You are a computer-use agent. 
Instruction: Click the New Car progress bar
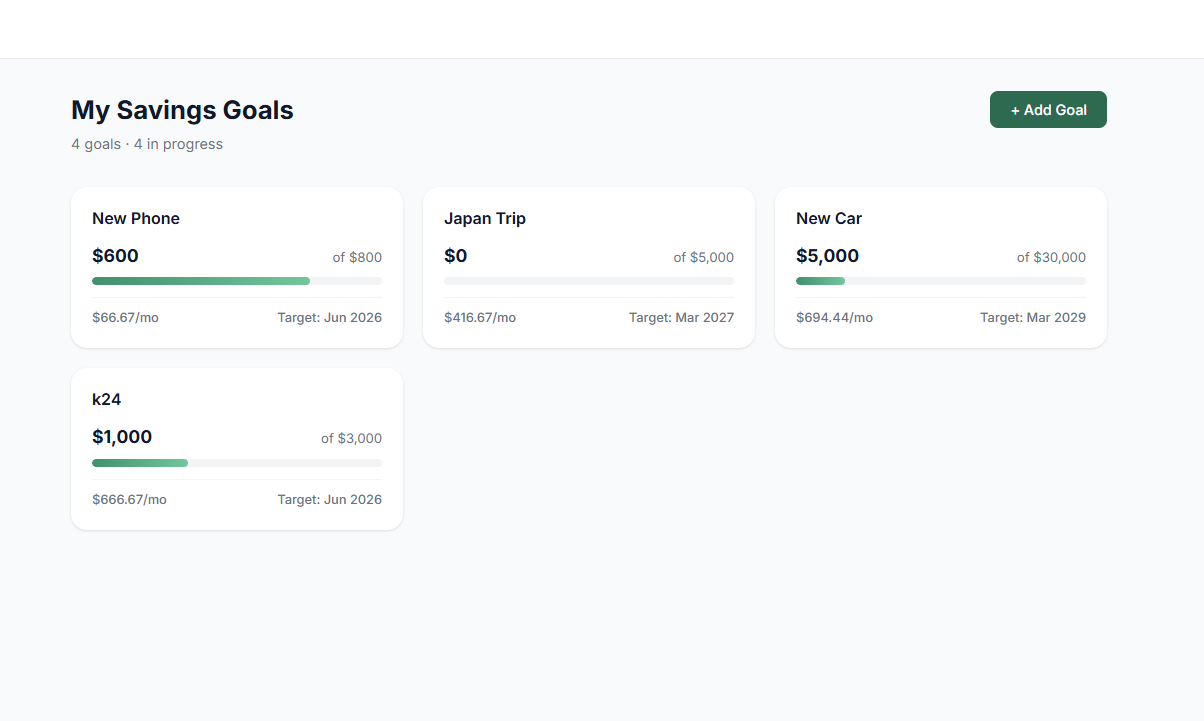tap(940, 281)
